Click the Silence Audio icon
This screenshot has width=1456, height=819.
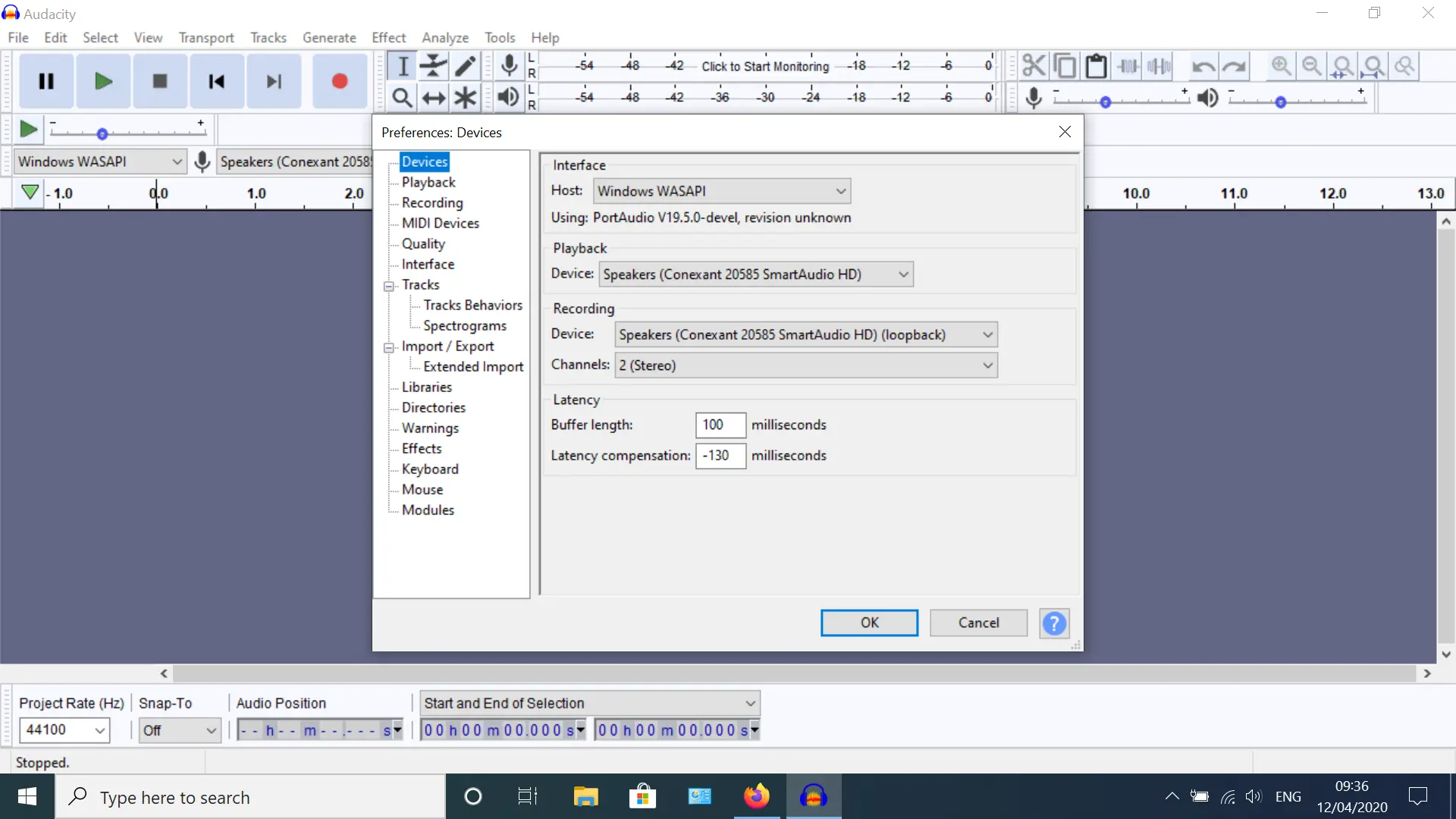click(1159, 66)
